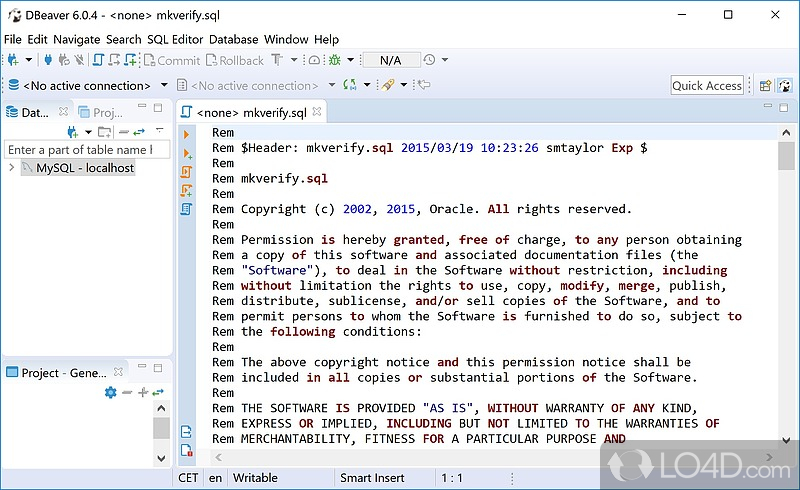Select the DBeaver perspective icon
Screen dimensions: 800x490
click(x=785, y=85)
